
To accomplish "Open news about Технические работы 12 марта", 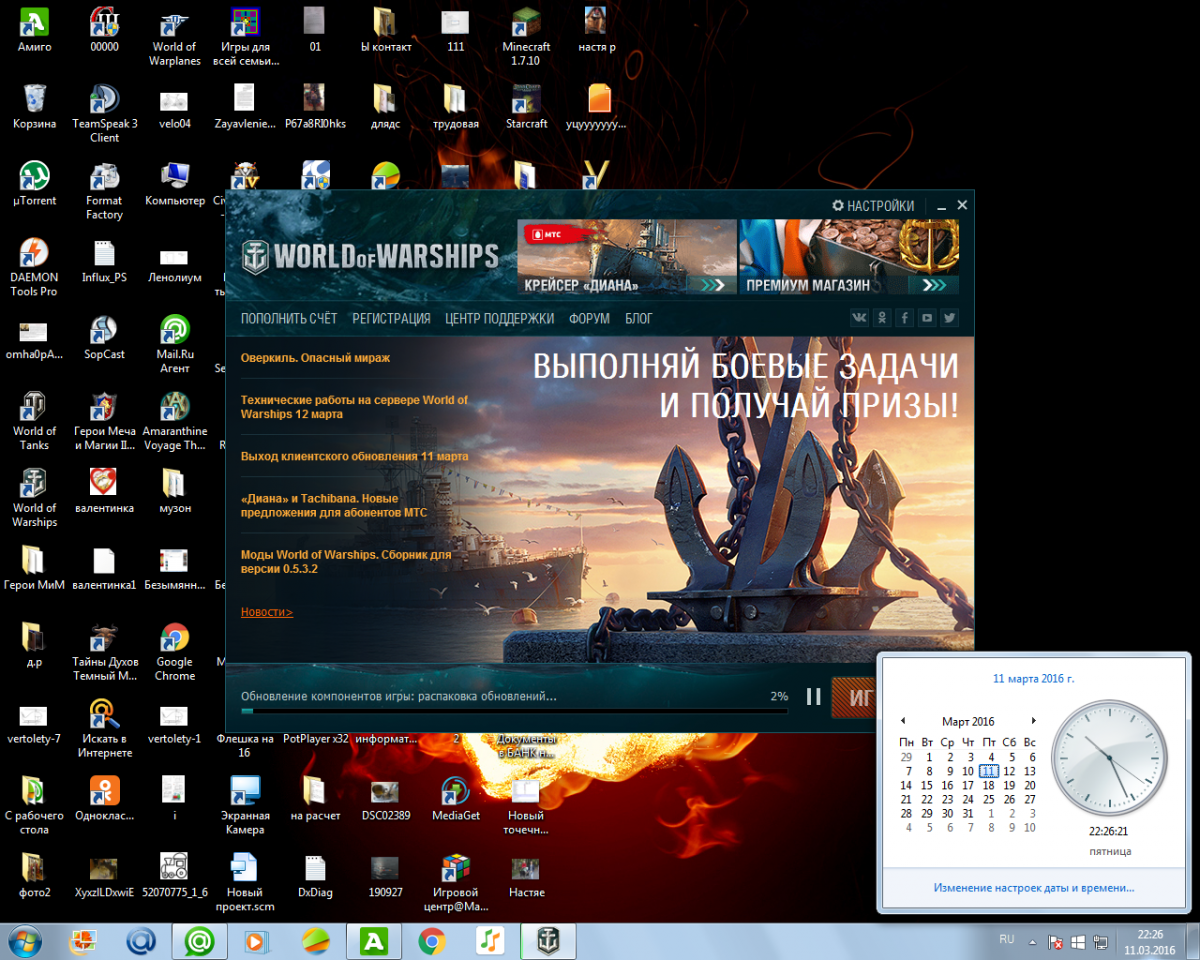I will (x=354, y=407).
